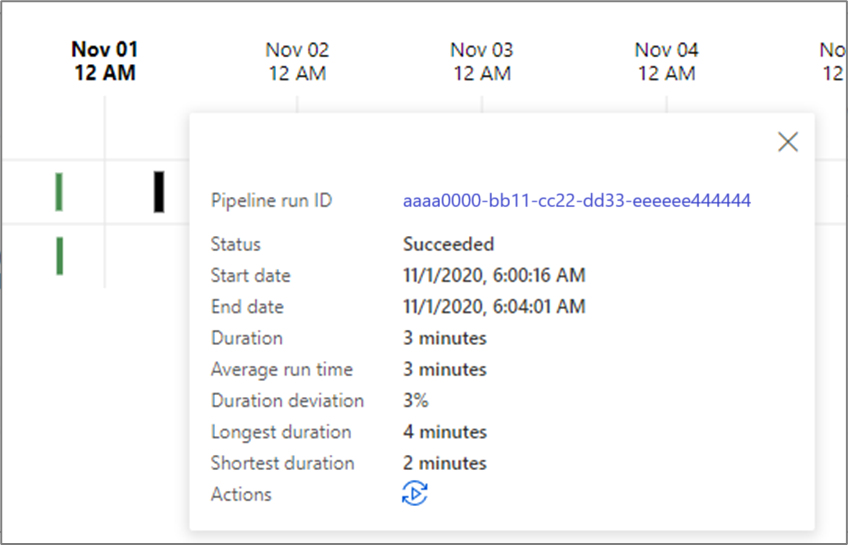Click the shortest duration value of 2 minutes
The image size is (848, 545).
click(445, 463)
